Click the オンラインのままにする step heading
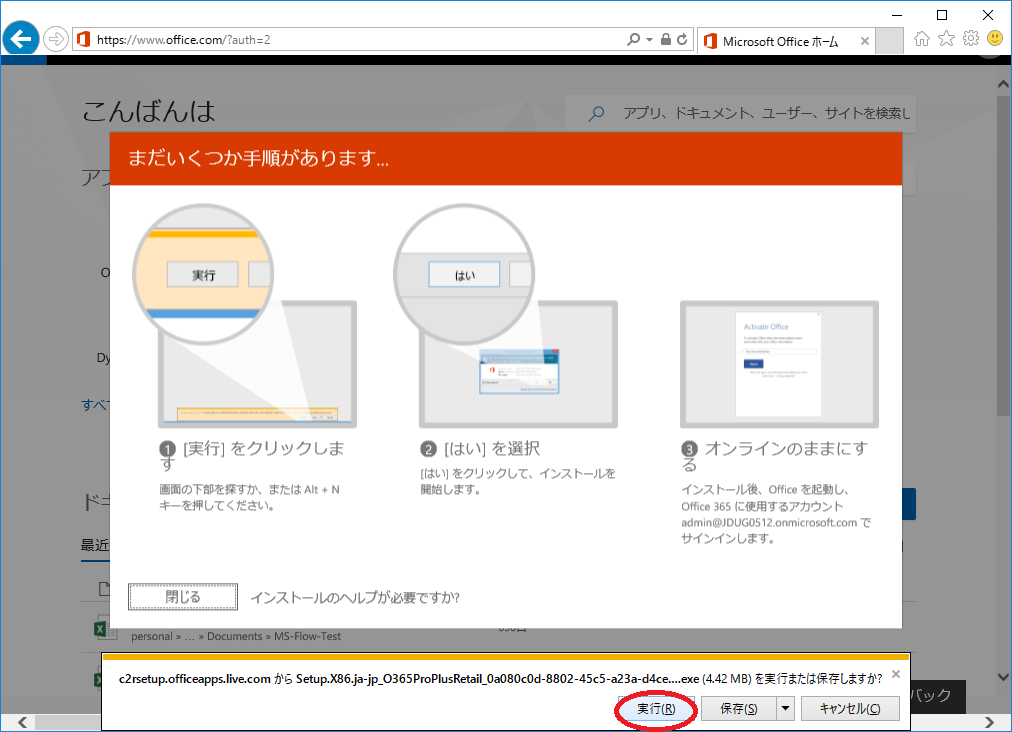Screen dimensions: 1012x732 click(x=775, y=456)
